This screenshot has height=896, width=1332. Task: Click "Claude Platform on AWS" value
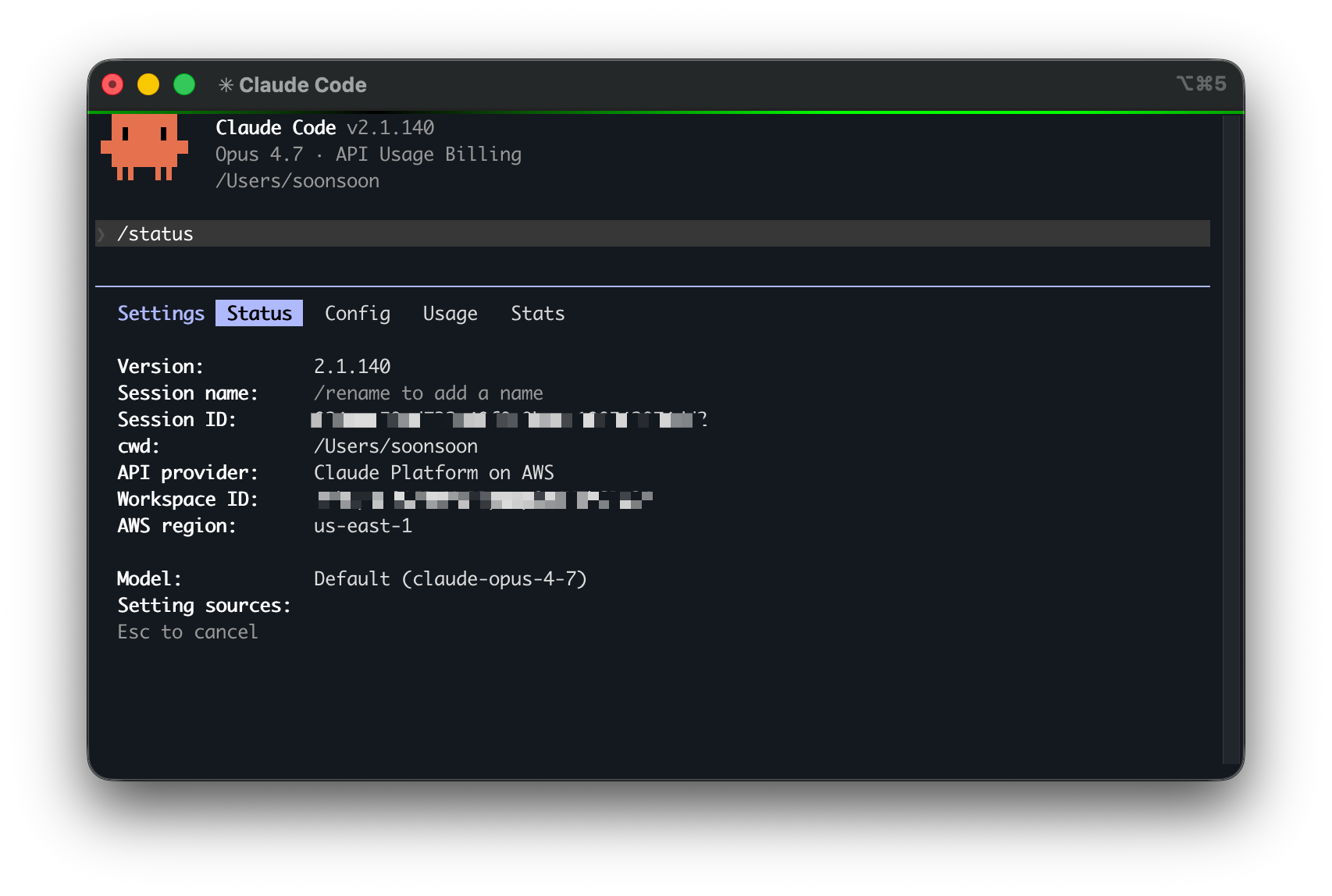click(x=434, y=473)
